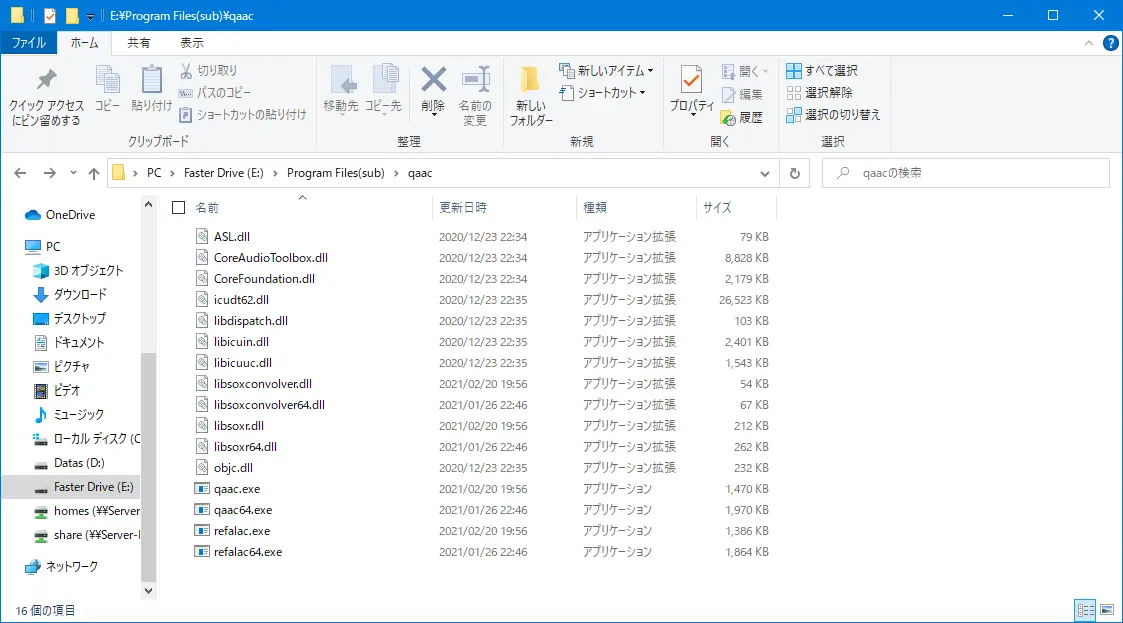The height and width of the screenshot is (623, 1123).
Task: Click Program Files(sub) breadcrumb
Action: point(336,173)
